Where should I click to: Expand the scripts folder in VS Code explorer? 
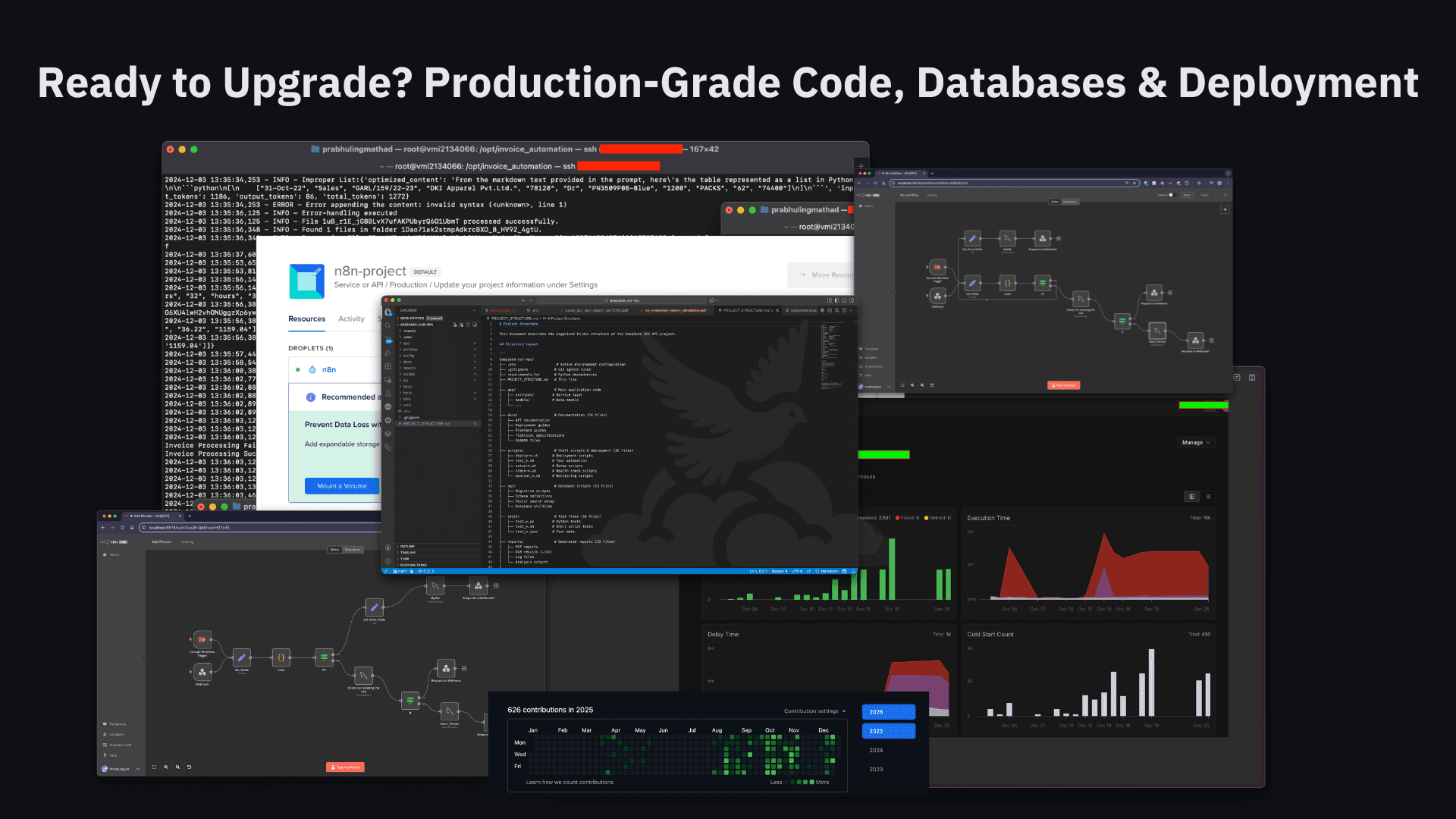tap(438, 374)
